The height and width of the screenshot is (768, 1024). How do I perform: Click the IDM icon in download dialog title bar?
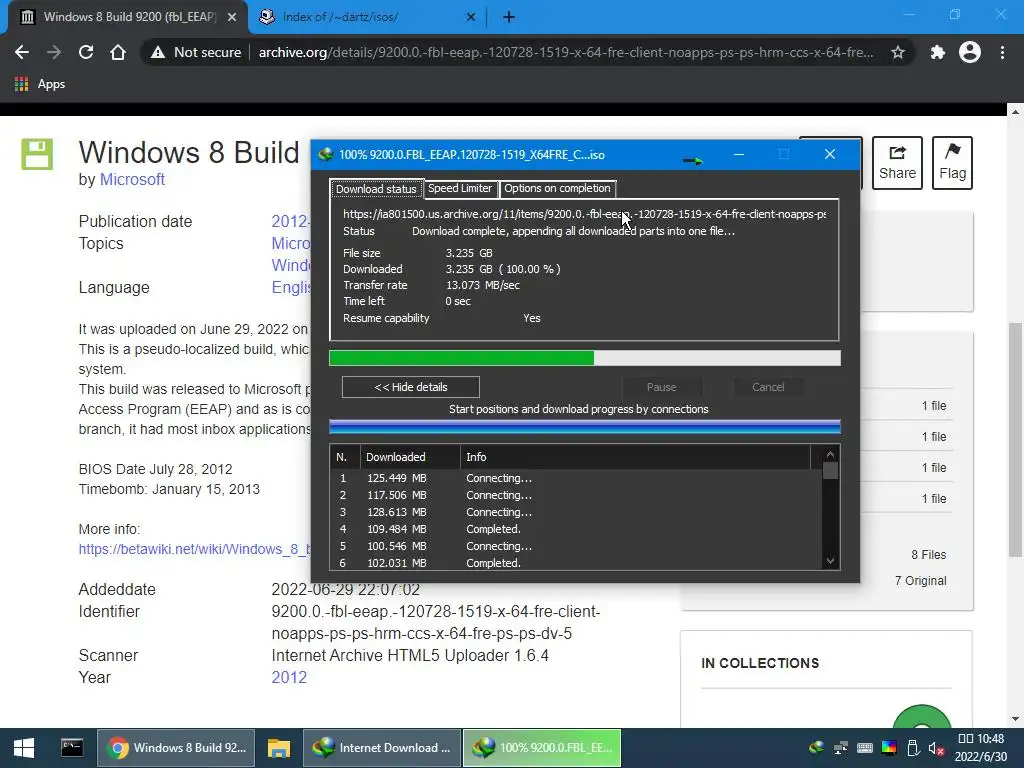coord(325,155)
